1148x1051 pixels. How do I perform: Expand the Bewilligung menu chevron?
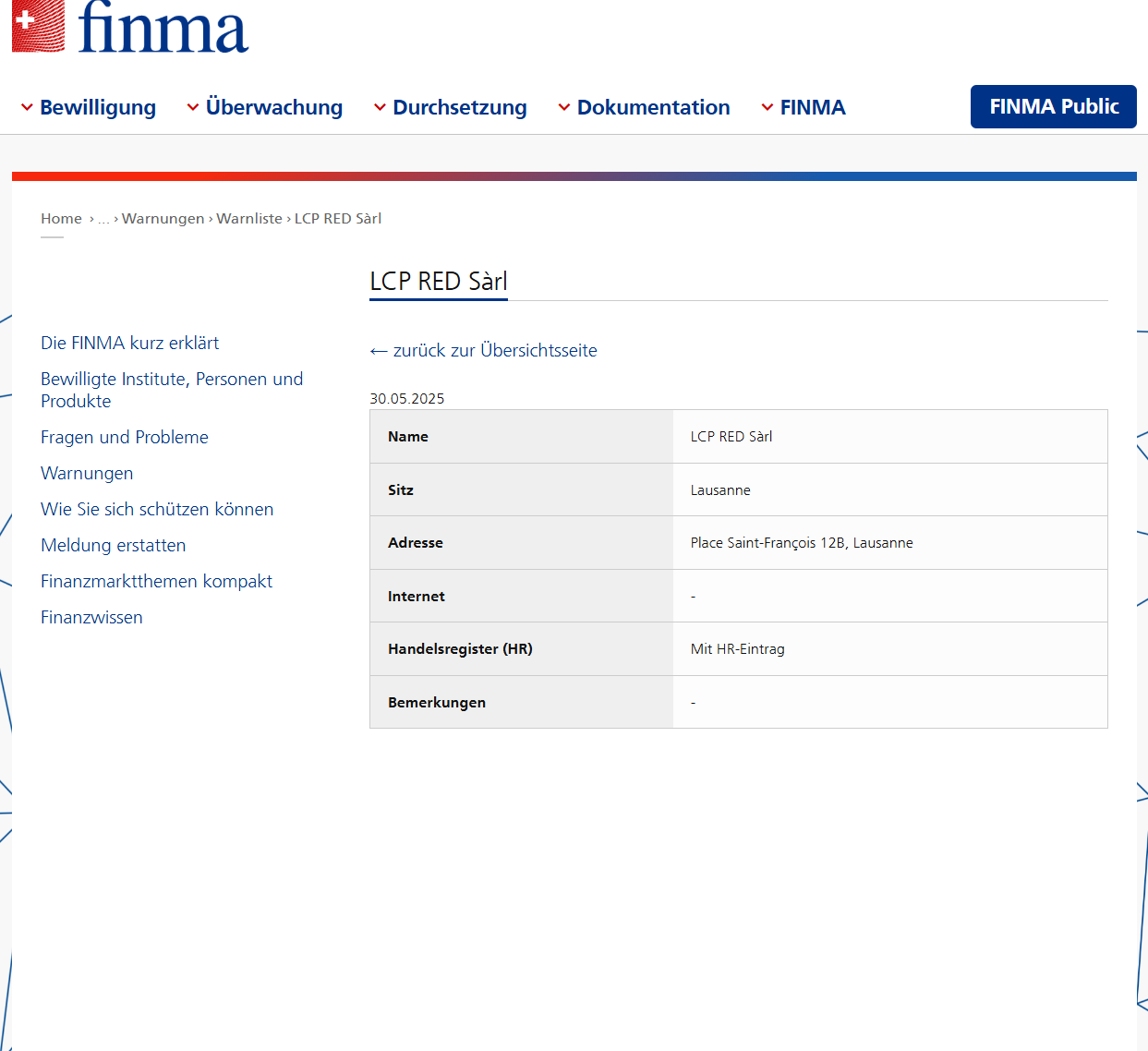(27, 108)
